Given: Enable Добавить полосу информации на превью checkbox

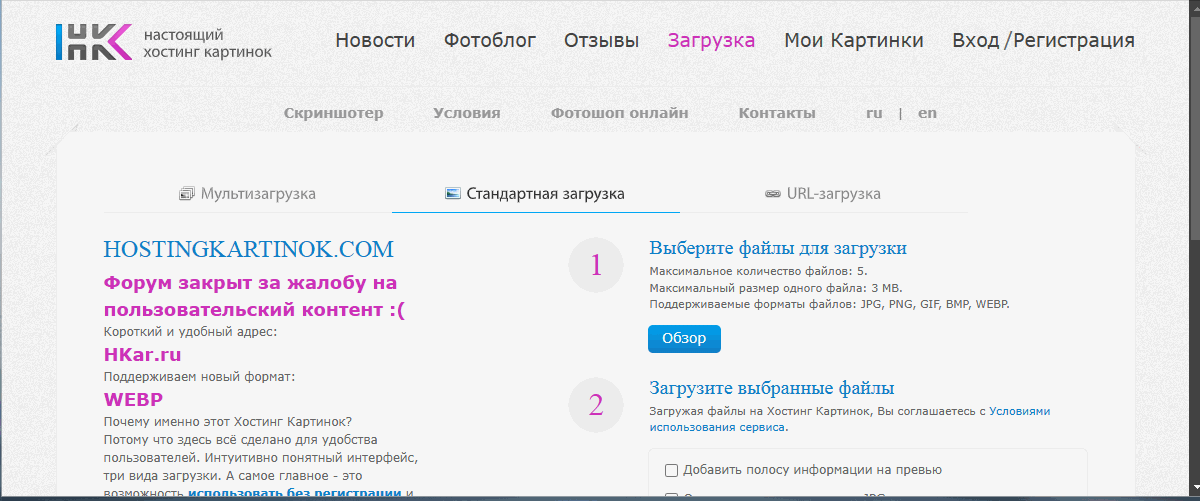Looking at the screenshot, I should (x=672, y=470).
